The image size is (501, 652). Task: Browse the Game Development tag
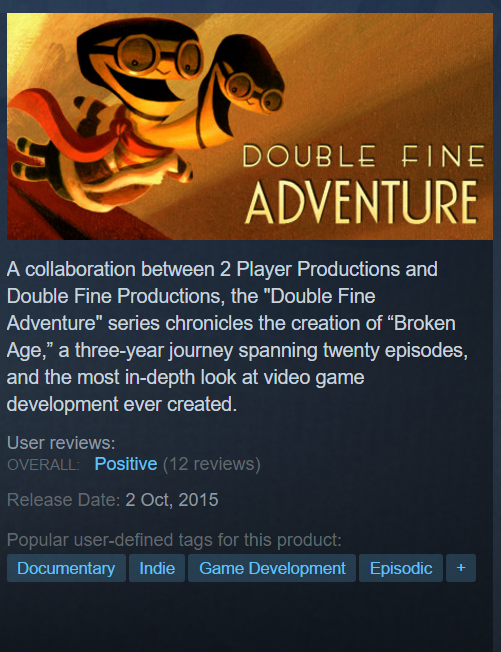(272, 568)
